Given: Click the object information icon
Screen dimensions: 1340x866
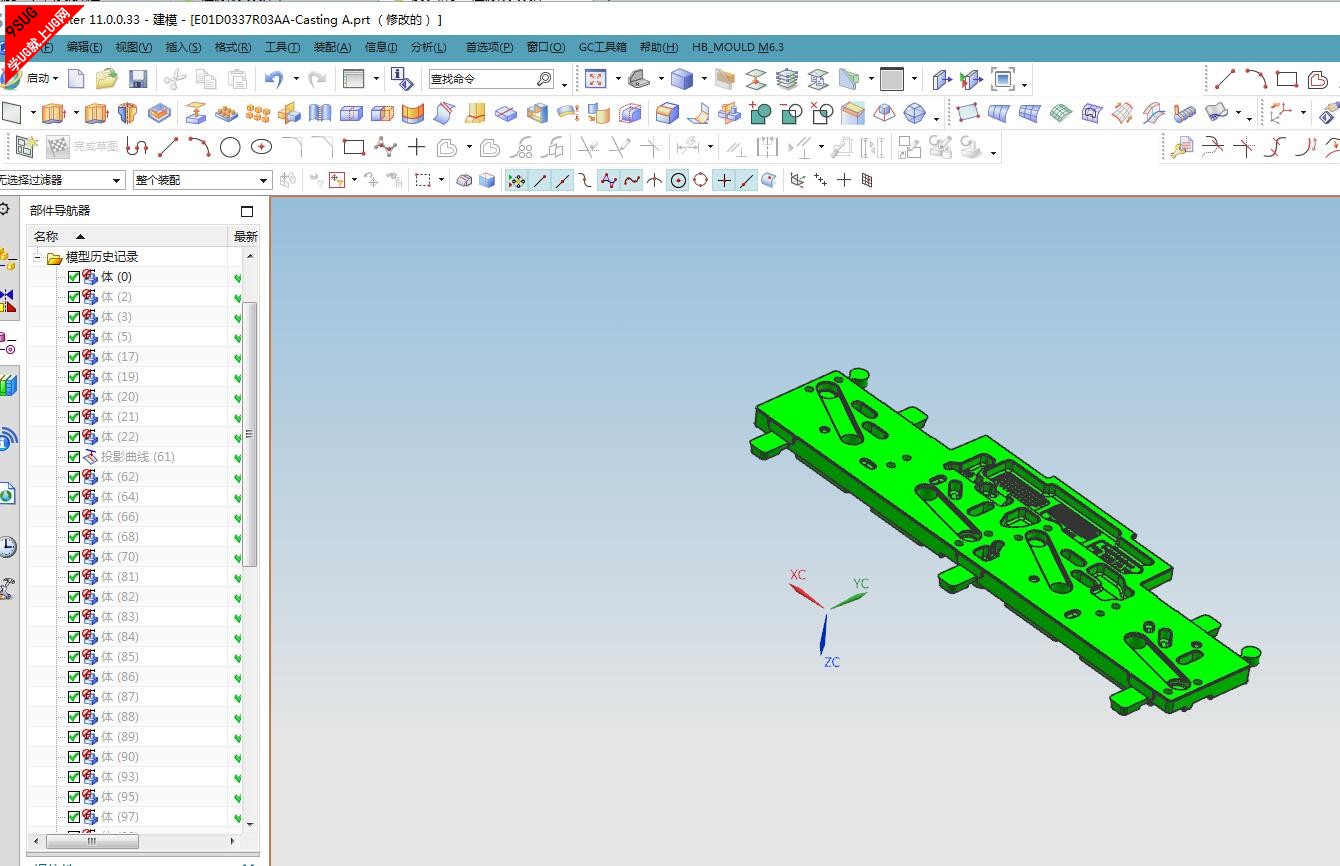Looking at the screenshot, I should click(x=402, y=79).
